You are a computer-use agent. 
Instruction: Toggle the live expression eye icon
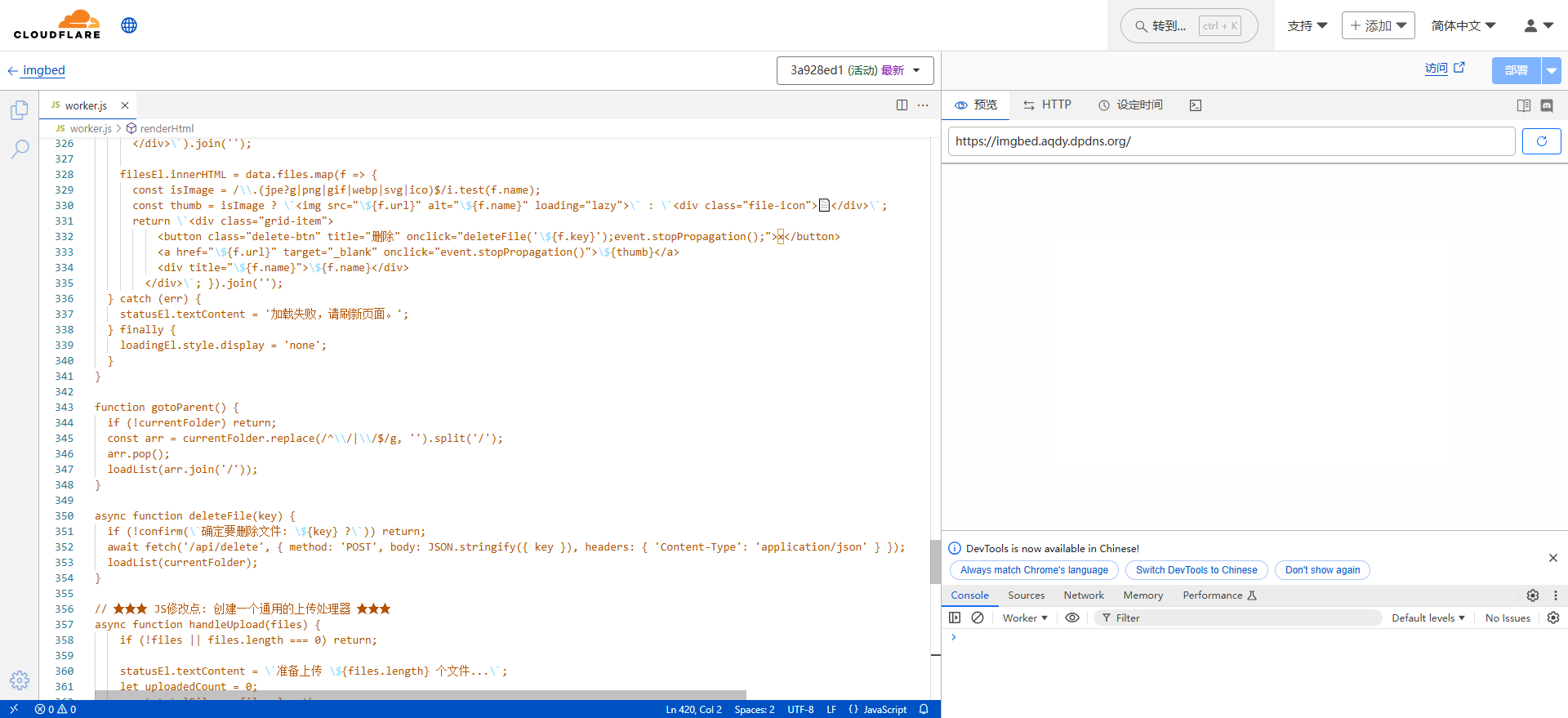click(x=1072, y=618)
